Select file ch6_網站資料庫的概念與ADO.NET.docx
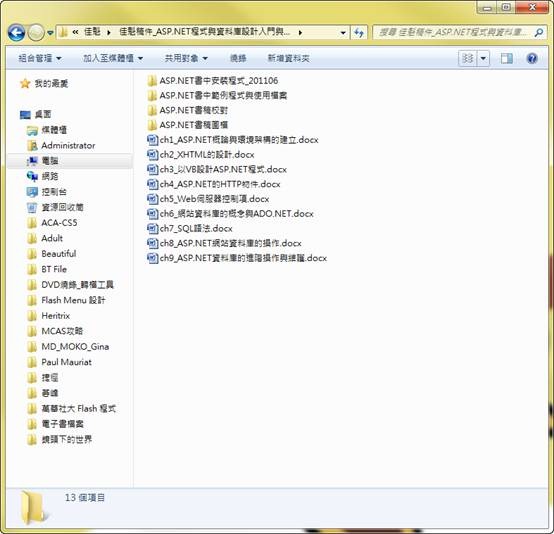The width and height of the screenshot is (554, 534). pos(230,214)
